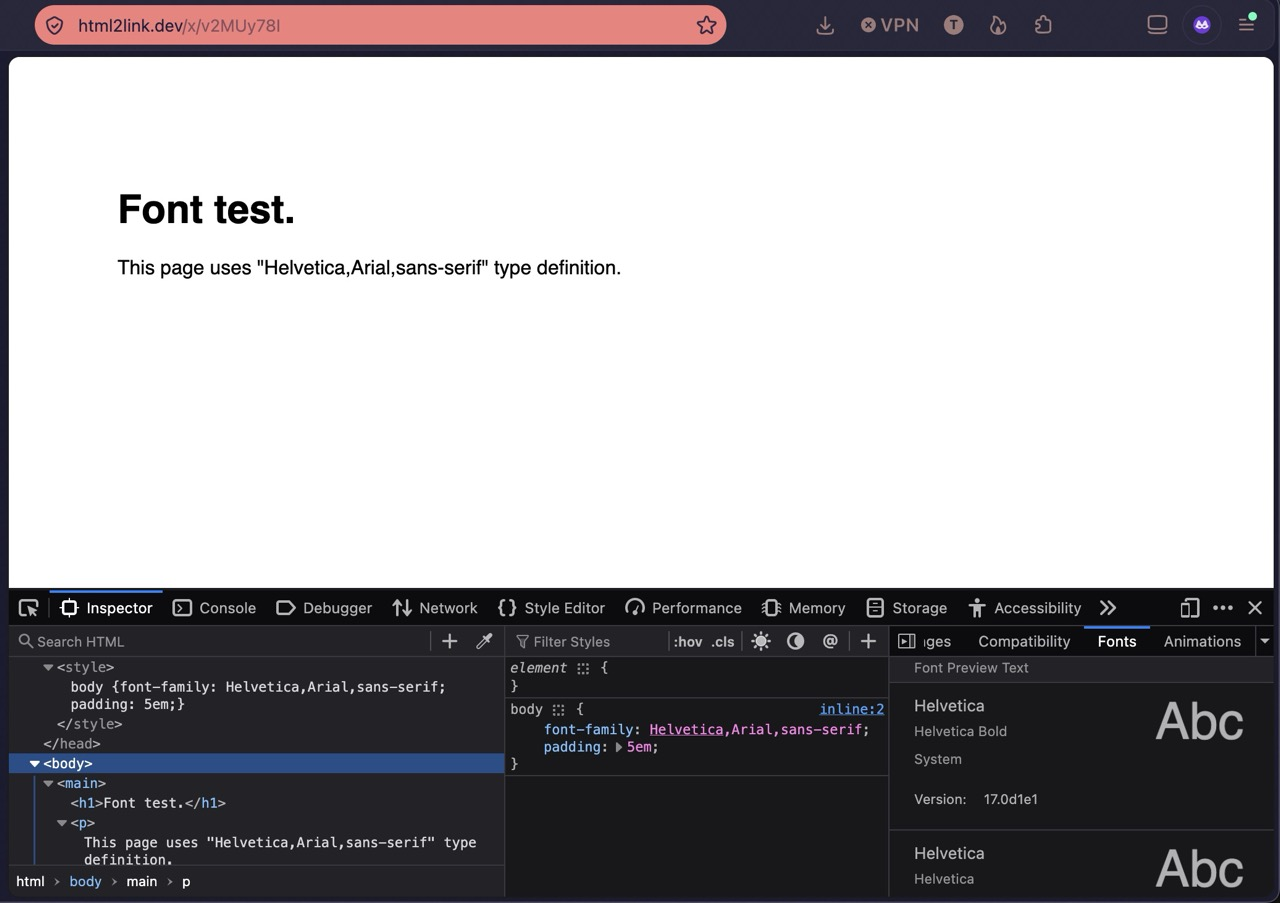This screenshot has height=903, width=1280.
Task: Focus the Search HTML field
Action: [x=223, y=641]
